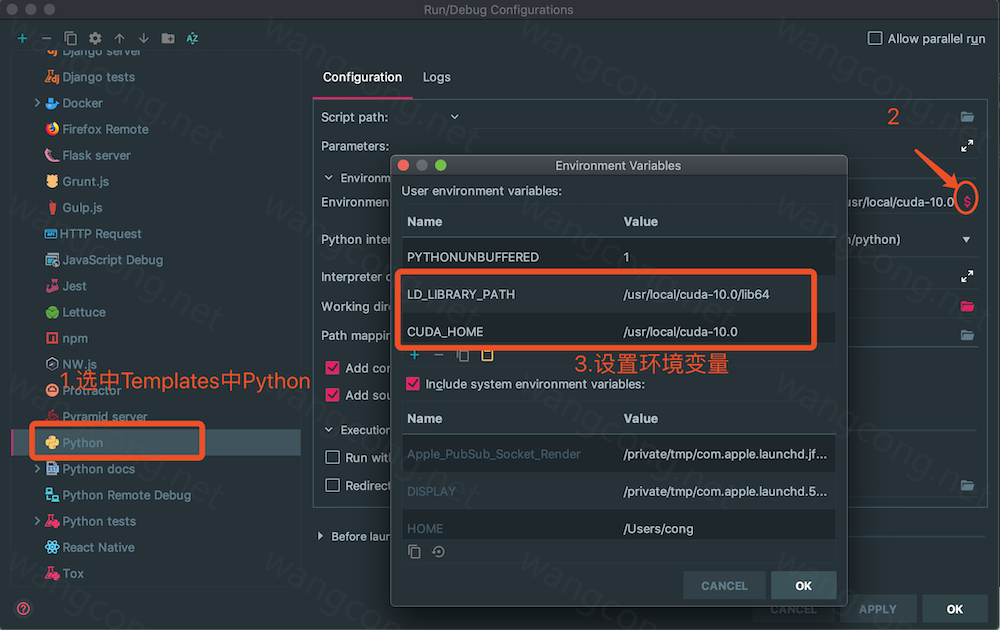Browse Script path folder icon

pyautogui.click(x=967, y=117)
